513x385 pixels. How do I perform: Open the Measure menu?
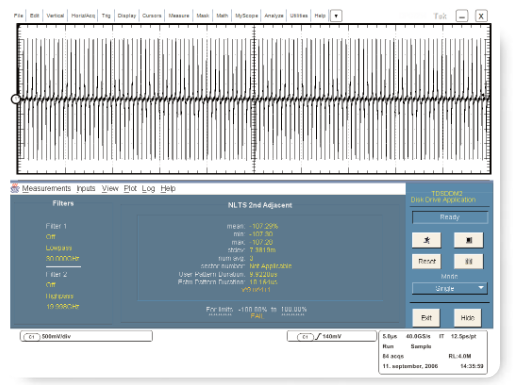179,16
